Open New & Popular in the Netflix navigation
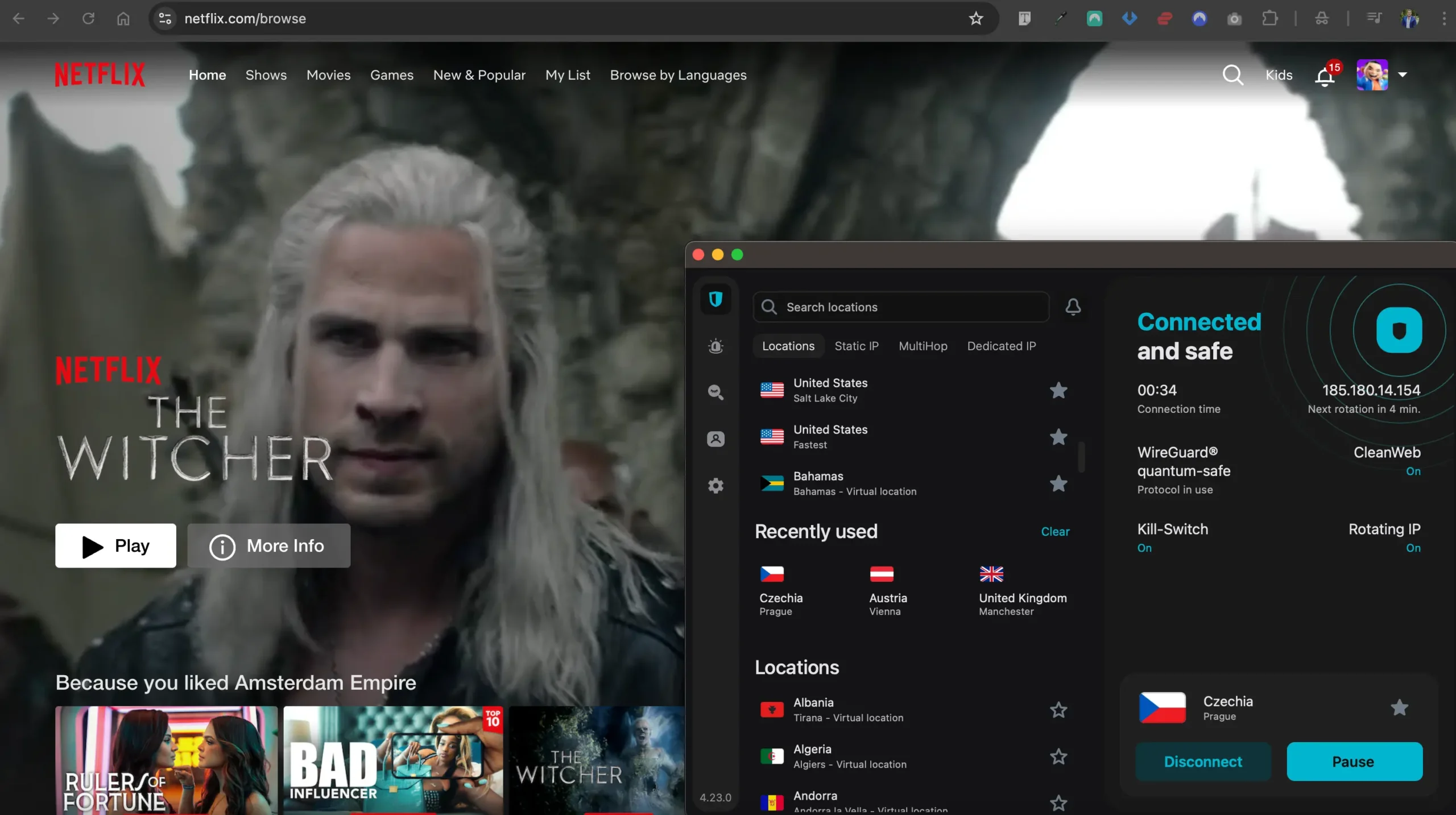This screenshot has height=815, width=1456. (479, 75)
